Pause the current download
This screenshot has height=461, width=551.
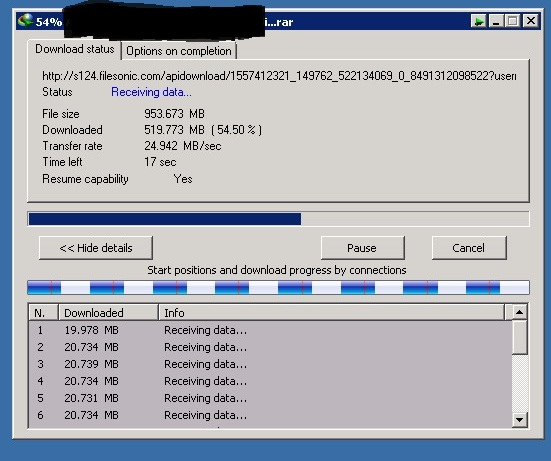362,248
